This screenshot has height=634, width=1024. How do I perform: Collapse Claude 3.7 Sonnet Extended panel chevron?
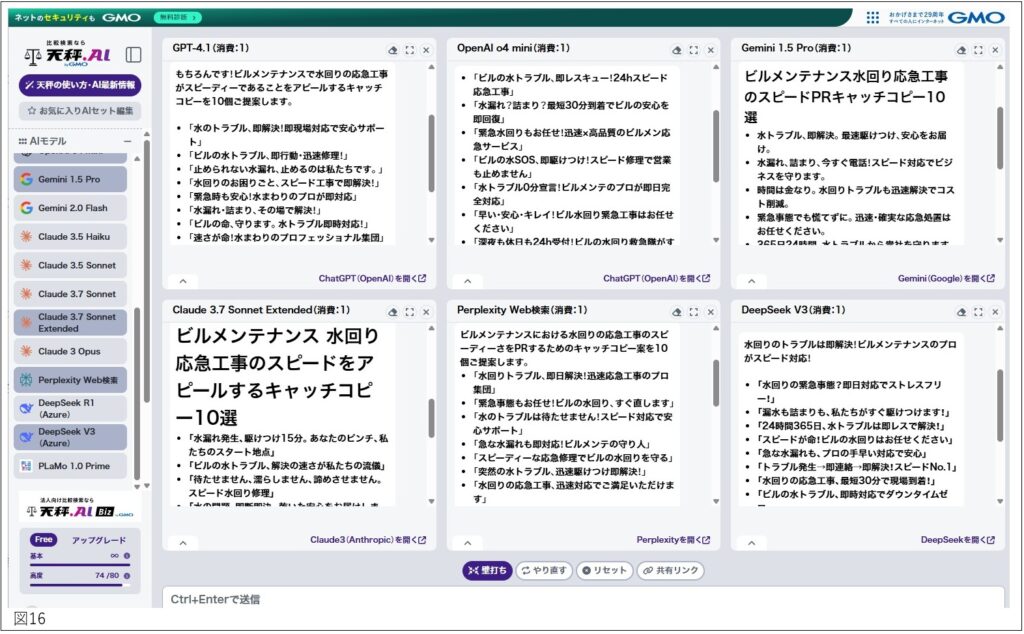(183, 542)
